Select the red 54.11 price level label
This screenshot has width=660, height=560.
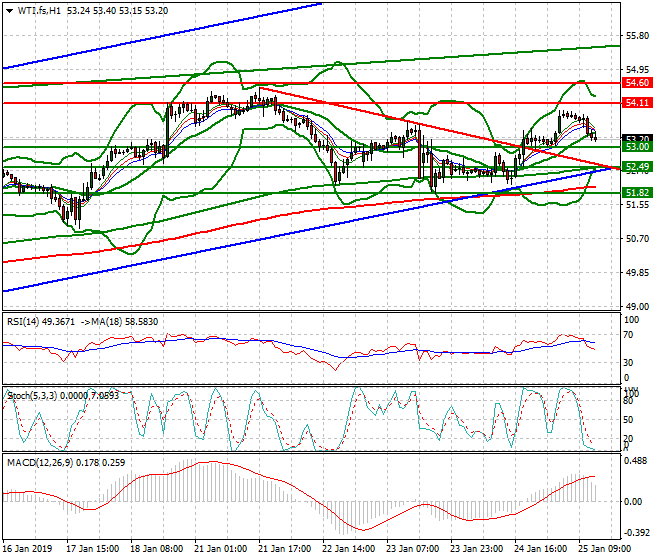(x=637, y=102)
